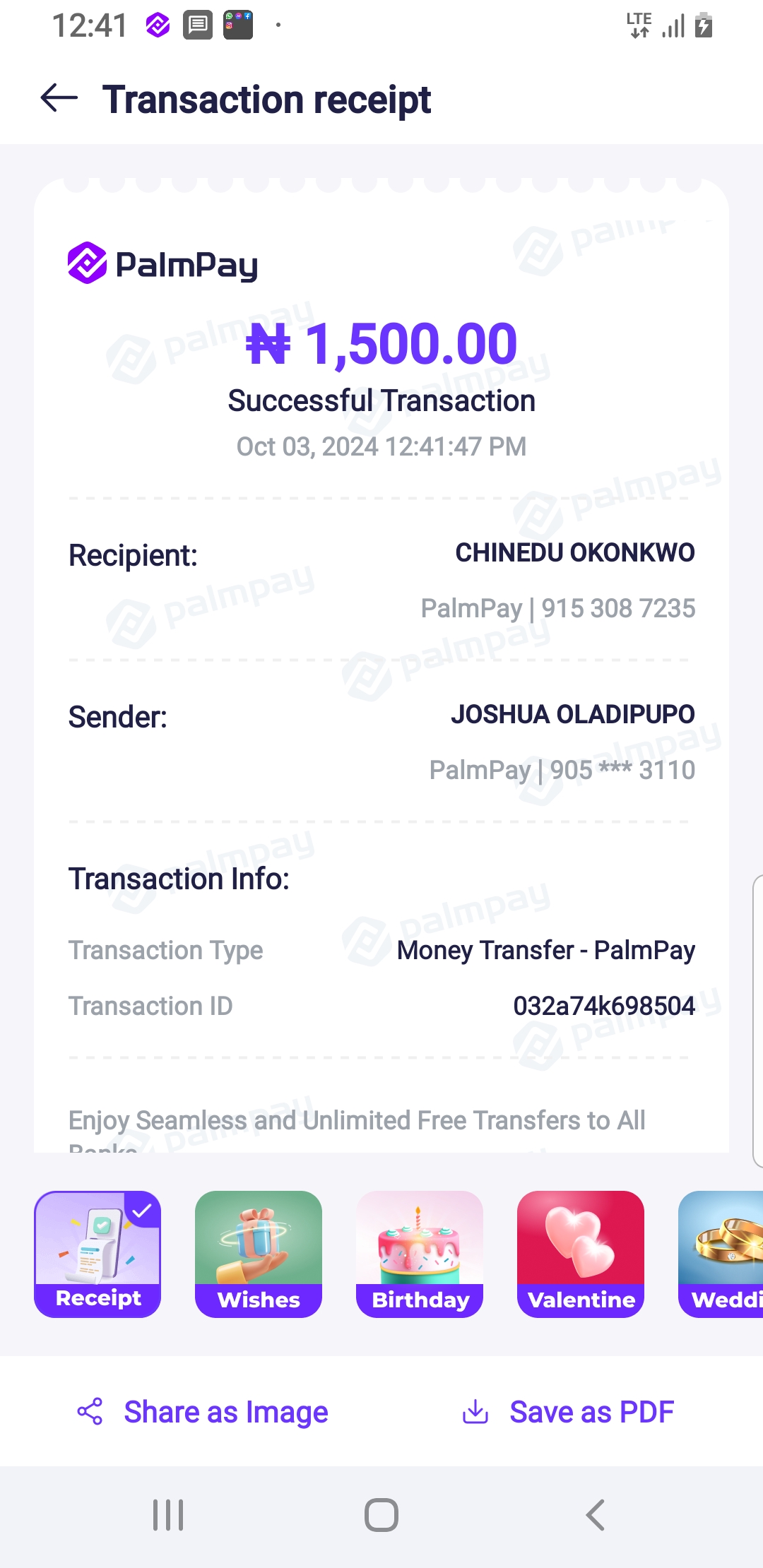Image resolution: width=763 pixels, height=1568 pixels.
Task: Tap the message notification icon in the status bar
Action: pos(198,26)
